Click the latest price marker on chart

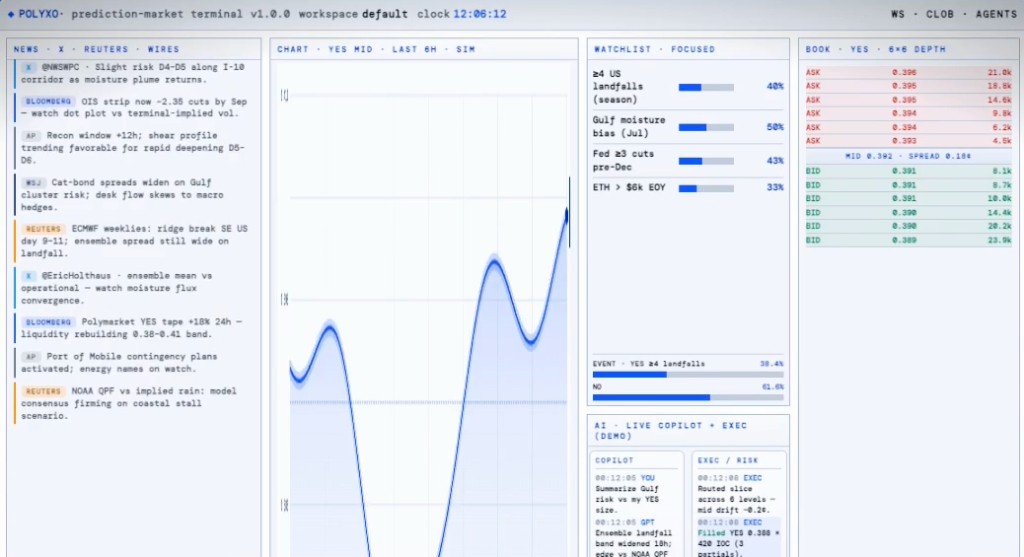[566, 214]
